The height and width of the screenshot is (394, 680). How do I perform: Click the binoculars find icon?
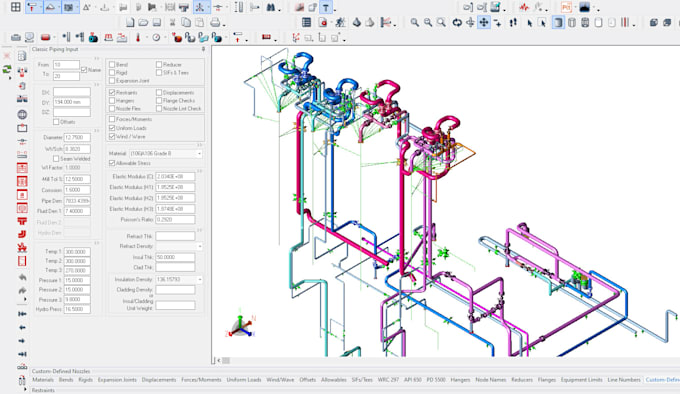point(271,7)
